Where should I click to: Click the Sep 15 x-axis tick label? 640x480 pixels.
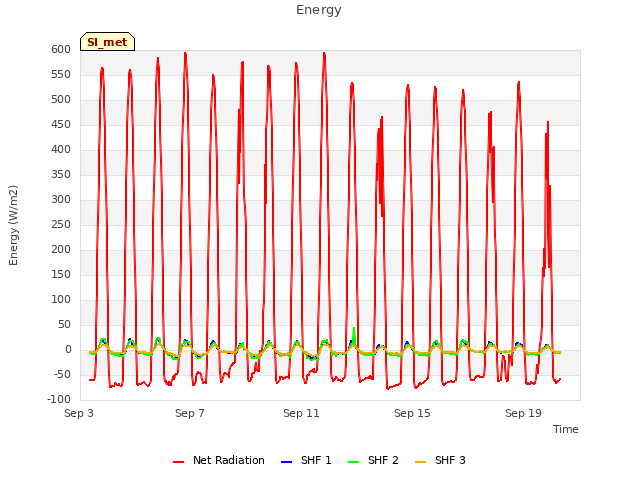pos(412,413)
